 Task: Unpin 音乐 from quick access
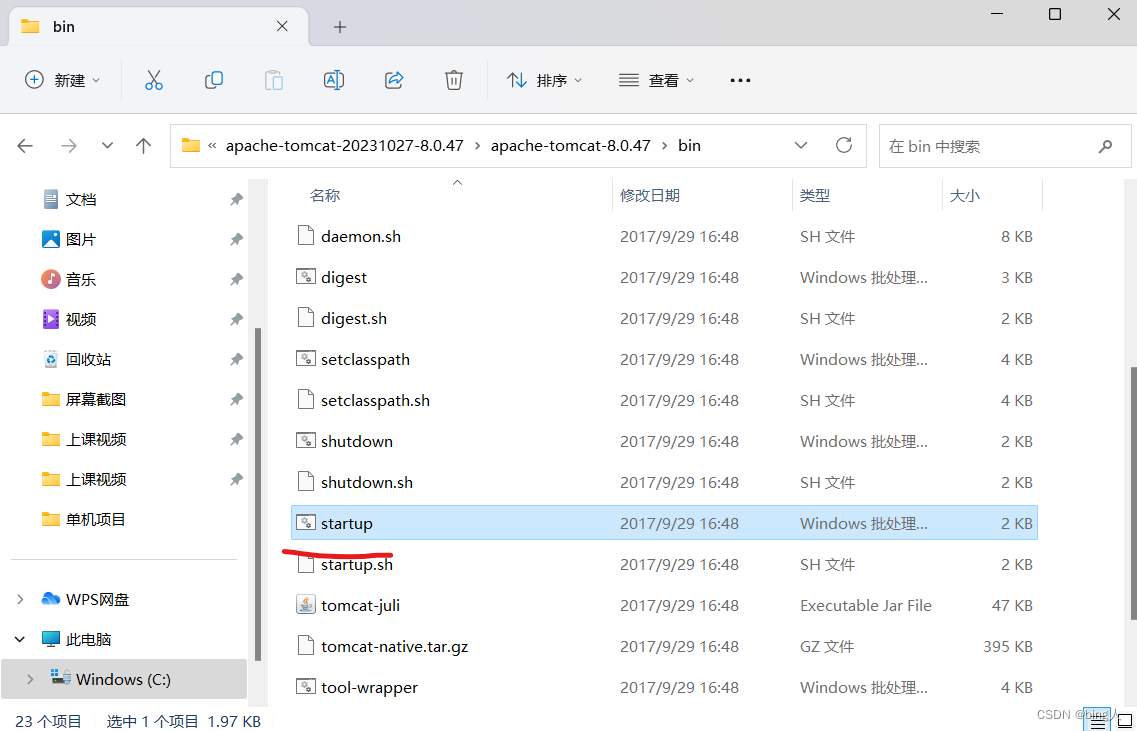coord(236,279)
